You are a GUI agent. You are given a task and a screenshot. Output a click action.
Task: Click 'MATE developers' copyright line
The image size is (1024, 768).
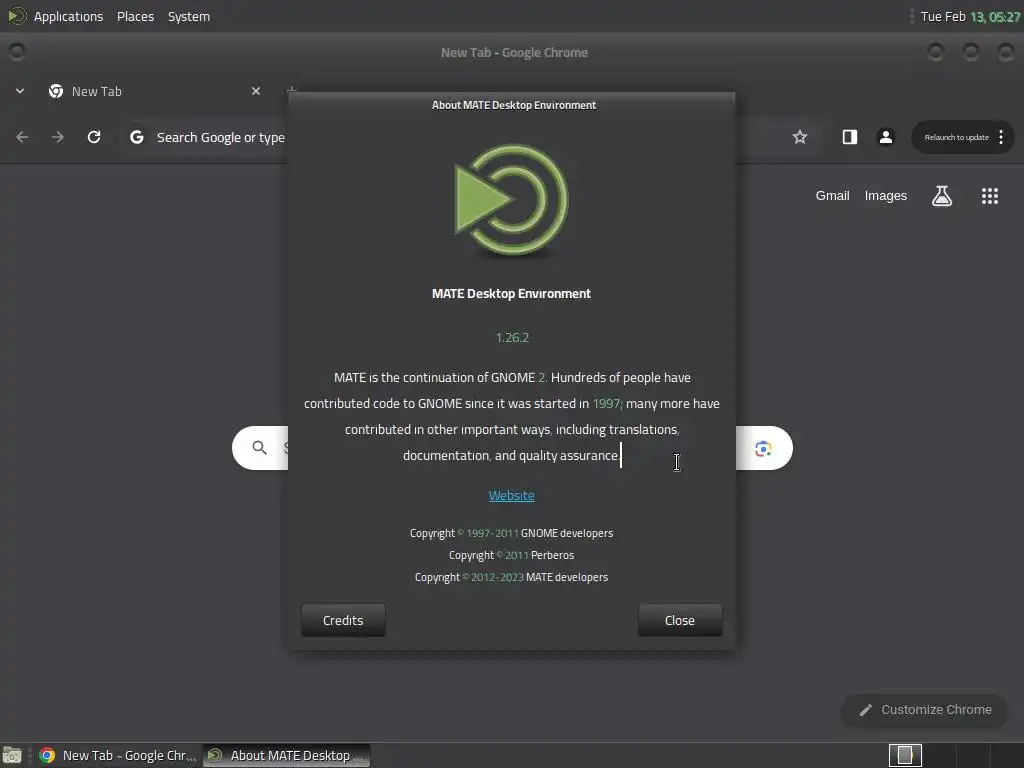point(511,577)
